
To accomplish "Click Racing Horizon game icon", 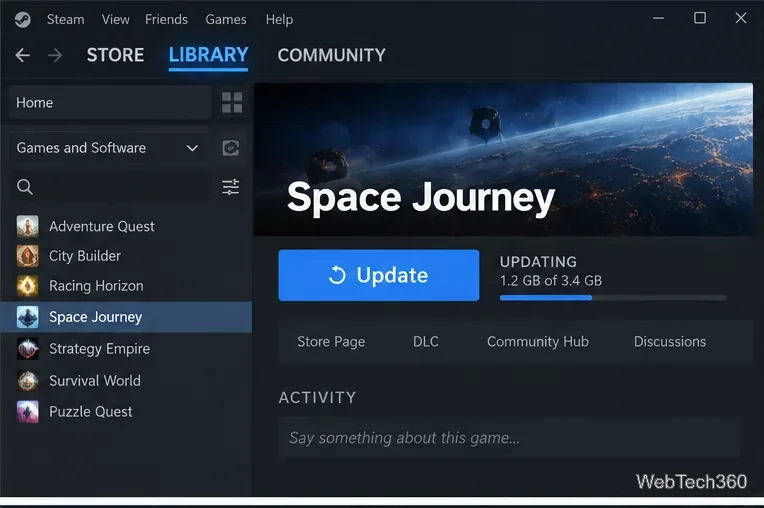I will click(28, 286).
